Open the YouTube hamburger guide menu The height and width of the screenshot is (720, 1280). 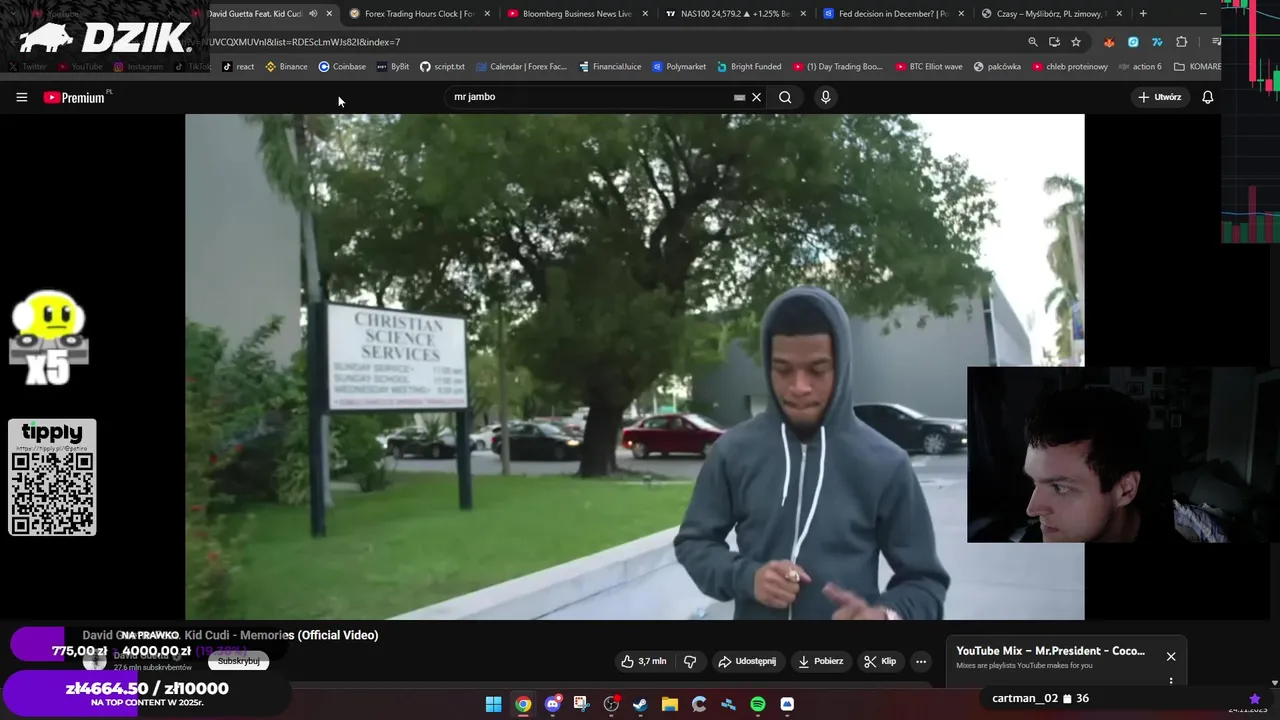tap(21, 97)
